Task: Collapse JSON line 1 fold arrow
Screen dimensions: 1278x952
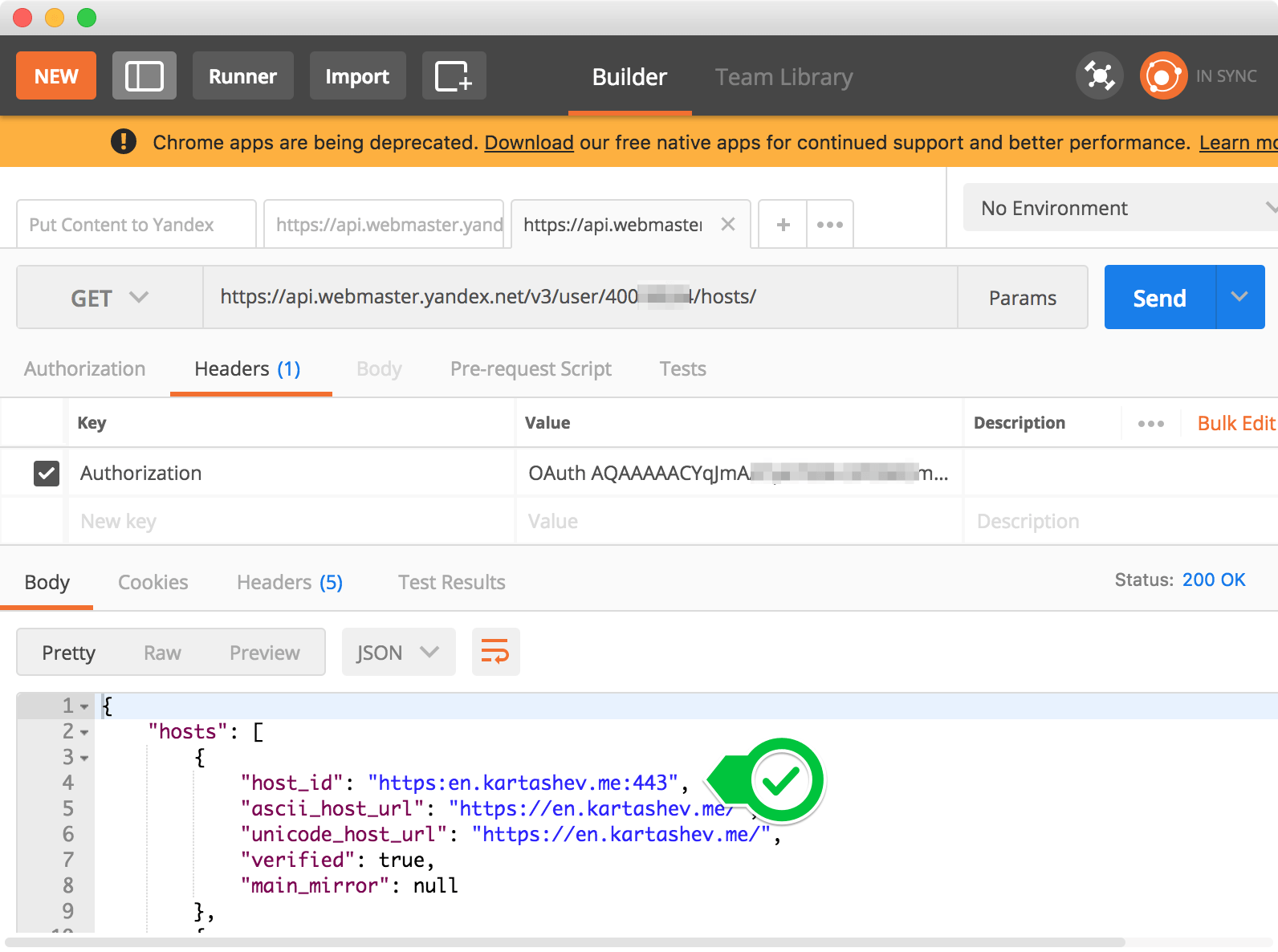Action: pyautogui.click(x=84, y=707)
